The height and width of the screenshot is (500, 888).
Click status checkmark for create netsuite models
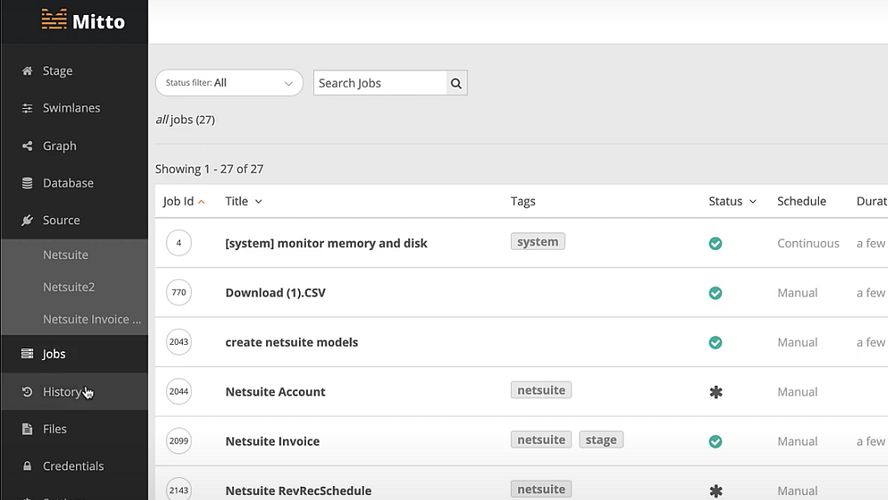click(715, 343)
